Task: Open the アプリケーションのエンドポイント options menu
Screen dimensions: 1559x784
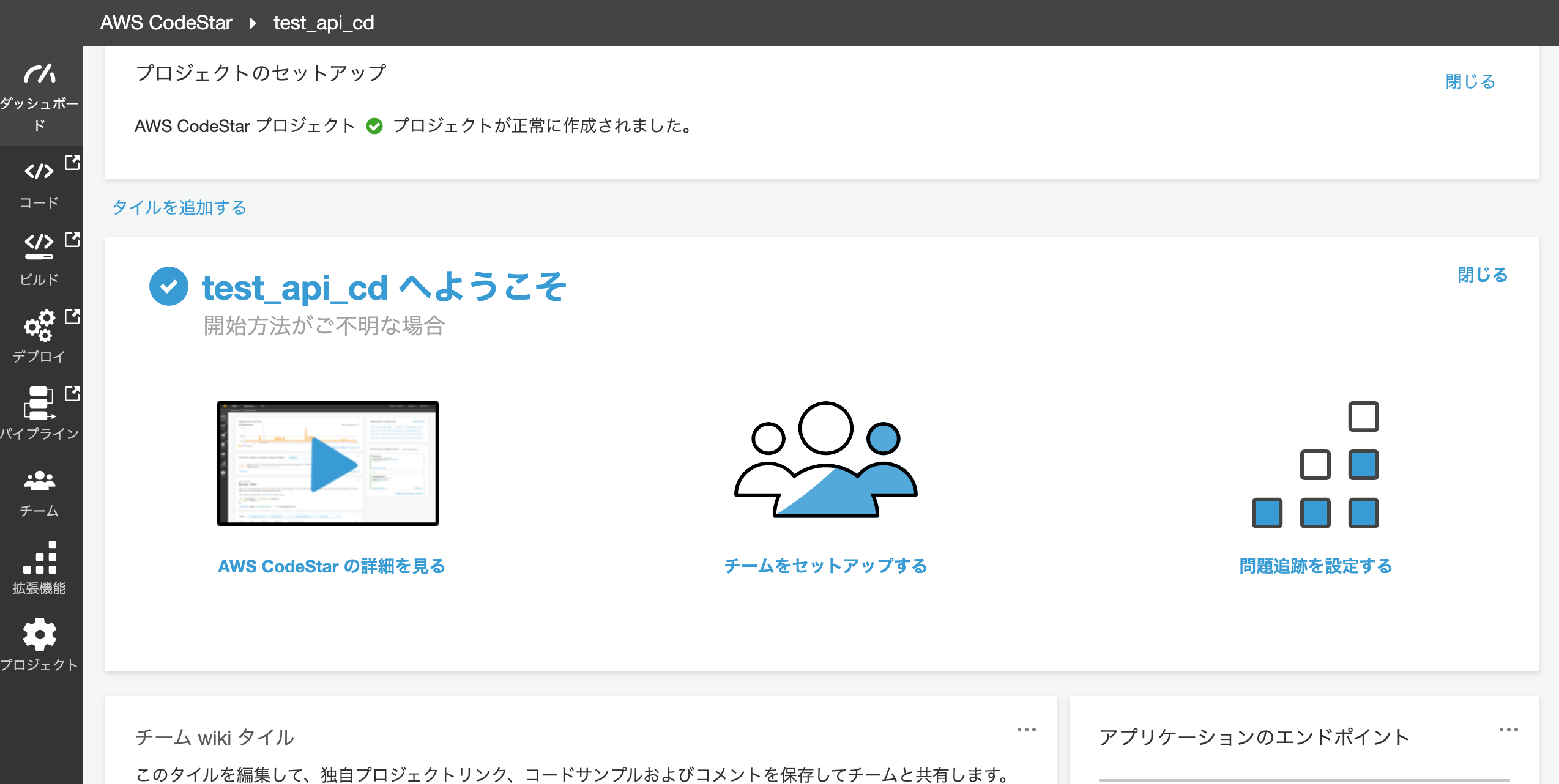Action: 1510,729
